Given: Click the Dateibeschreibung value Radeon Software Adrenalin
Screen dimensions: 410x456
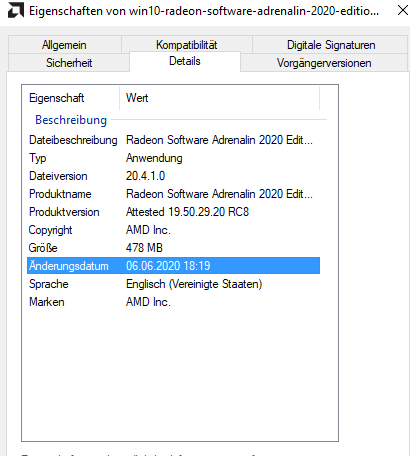Looking at the screenshot, I should click(219, 140).
